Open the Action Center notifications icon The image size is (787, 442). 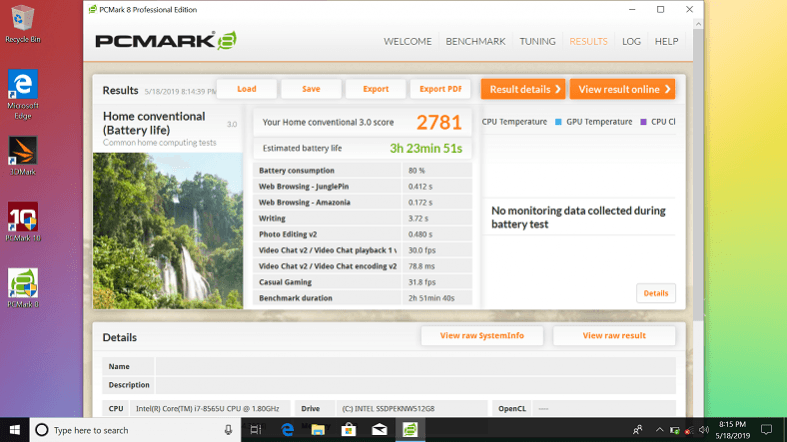pyautogui.click(x=766, y=430)
